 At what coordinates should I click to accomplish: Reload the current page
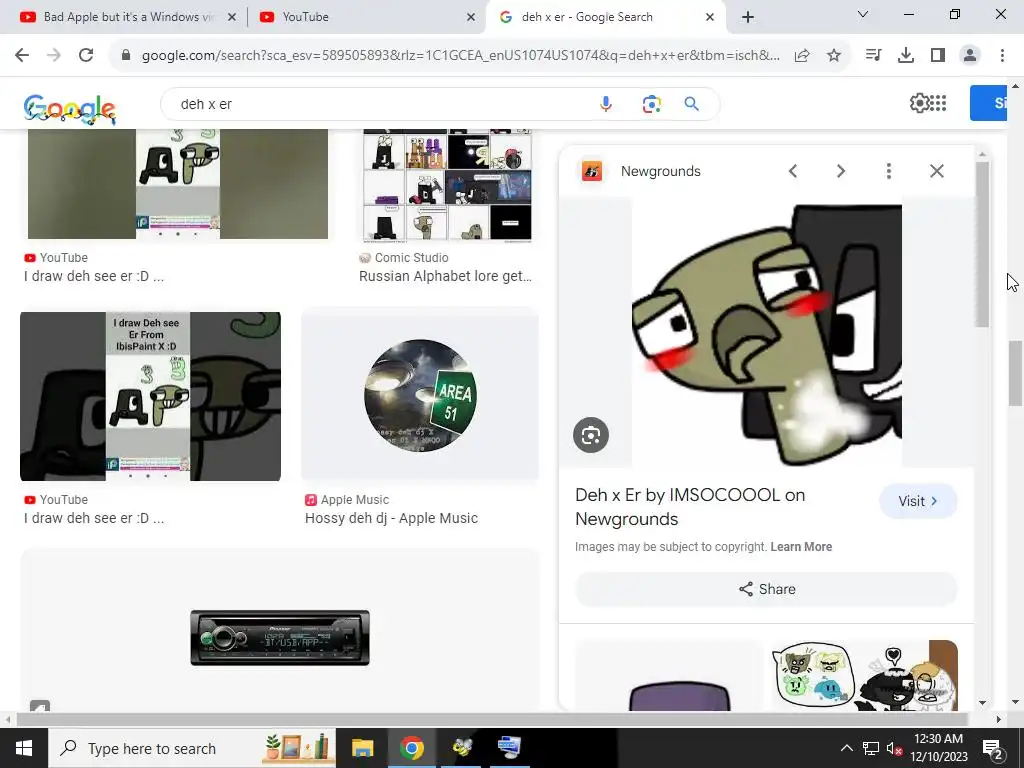(x=86, y=56)
